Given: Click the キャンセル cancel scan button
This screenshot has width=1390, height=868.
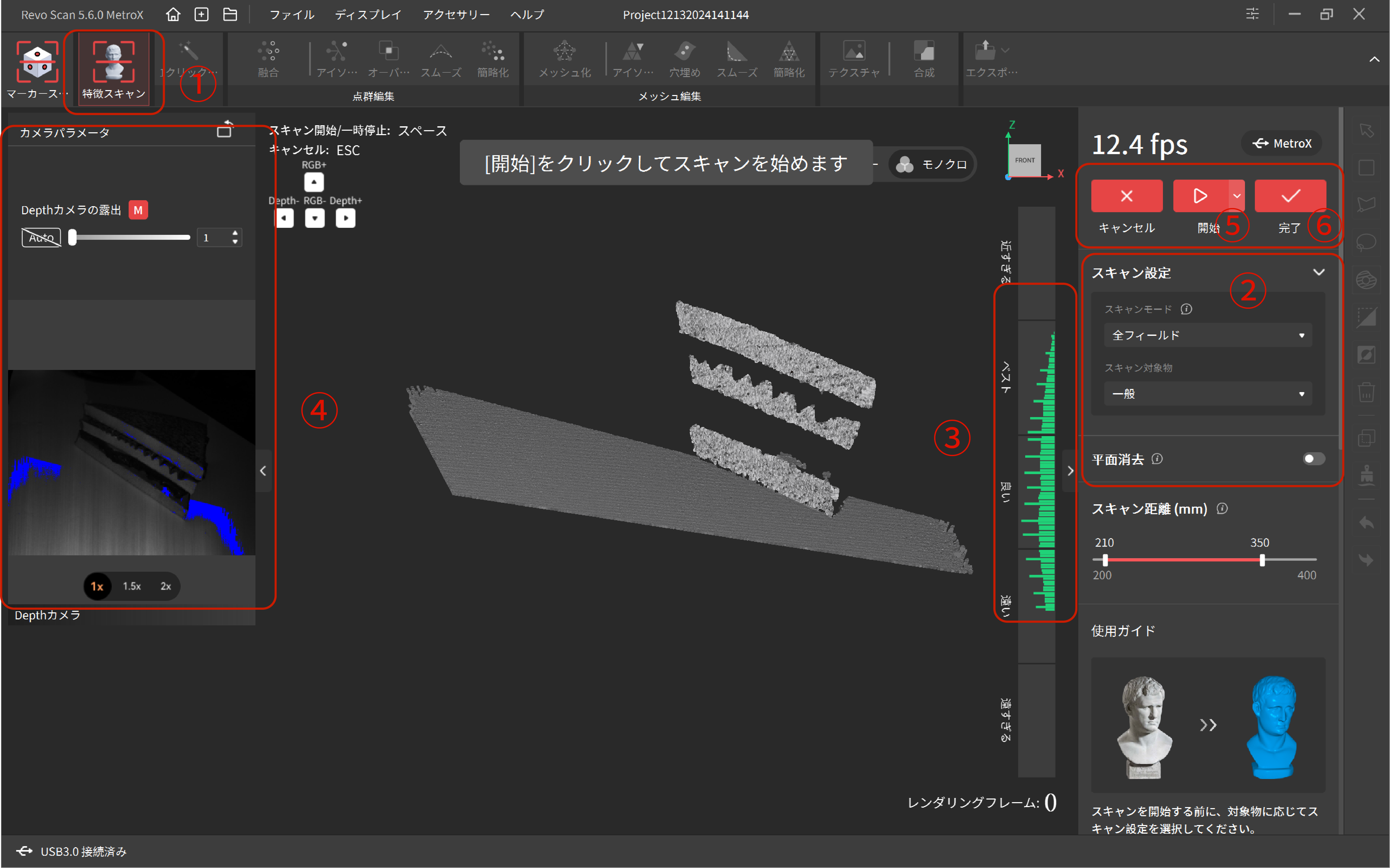Looking at the screenshot, I should (x=1126, y=196).
